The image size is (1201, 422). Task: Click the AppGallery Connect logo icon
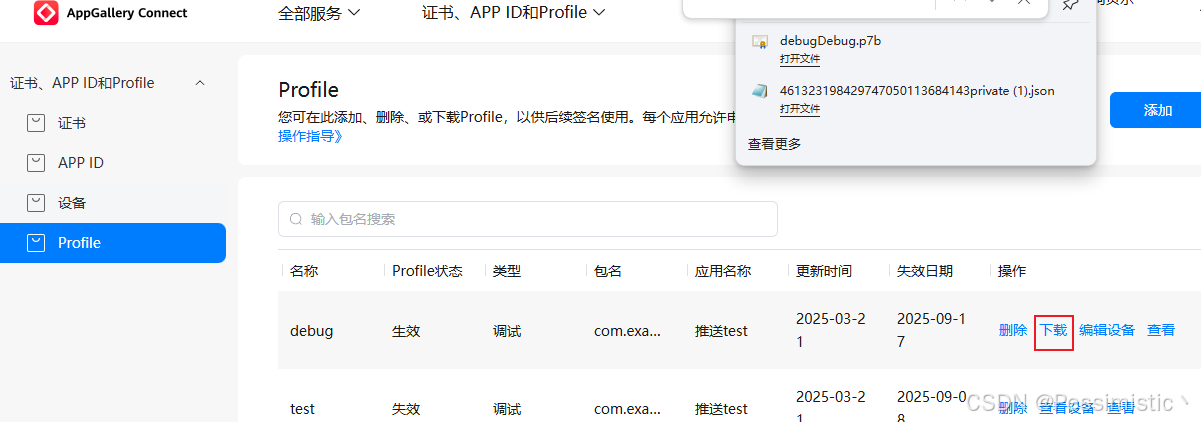[x=46, y=13]
